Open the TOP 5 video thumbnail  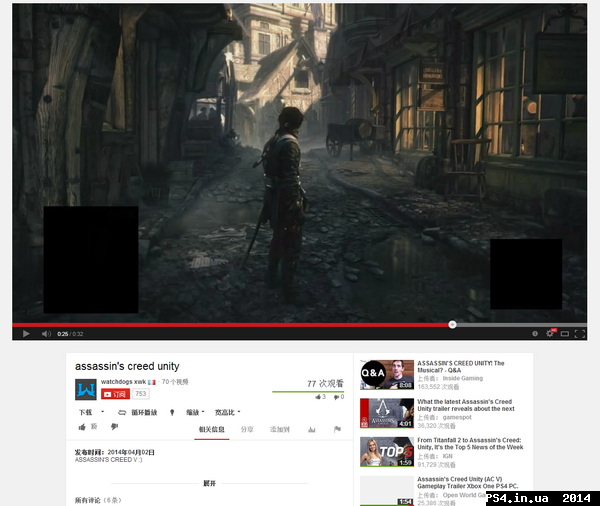[387, 452]
